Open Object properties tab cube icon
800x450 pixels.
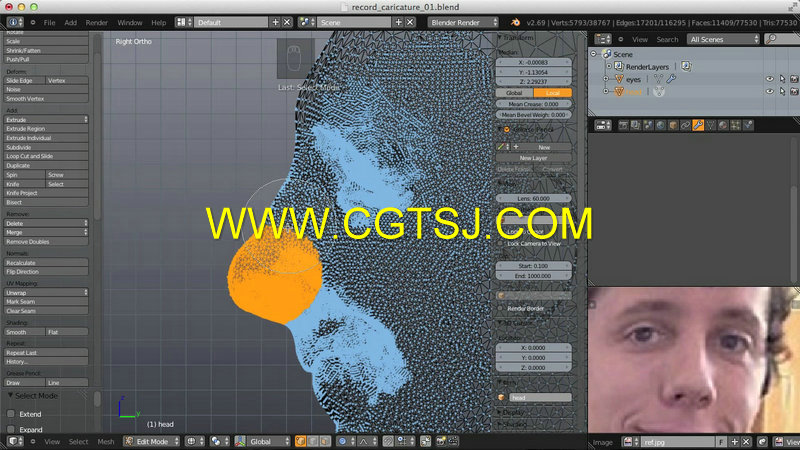(x=673, y=126)
